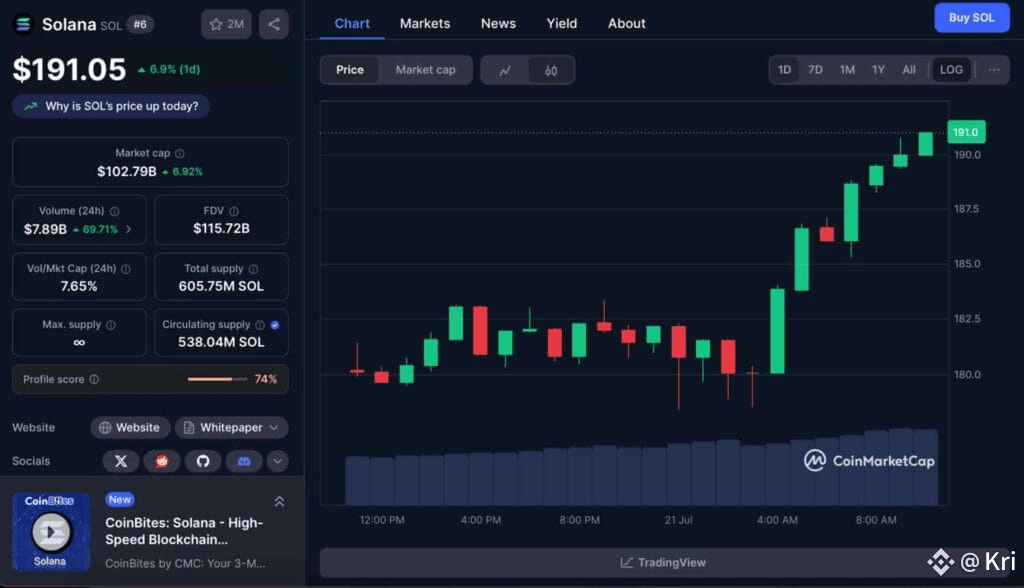Collapse the CoinBites panel with double chevron
The height and width of the screenshot is (588, 1024).
click(280, 502)
